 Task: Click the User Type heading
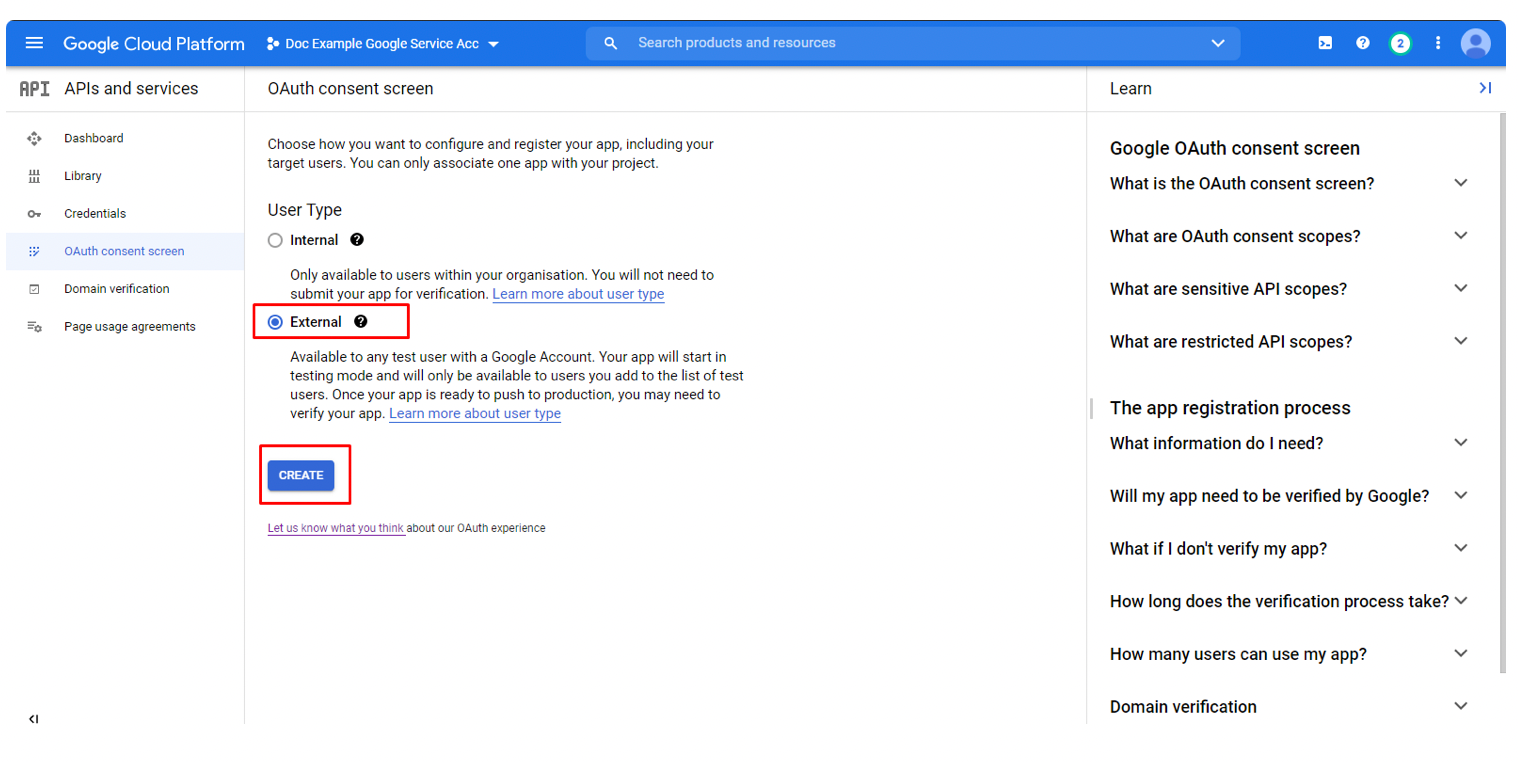(x=305, y=210)
